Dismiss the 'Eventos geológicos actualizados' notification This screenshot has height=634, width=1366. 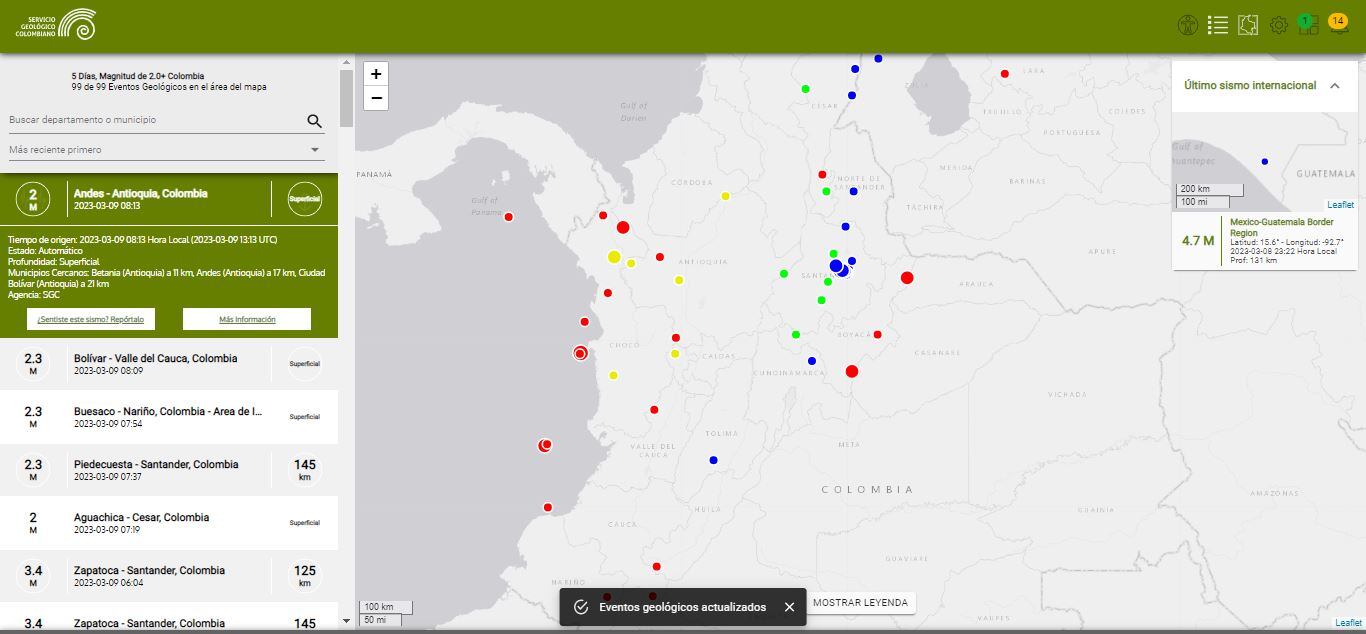pyautogui.click(x=789, y=606)
